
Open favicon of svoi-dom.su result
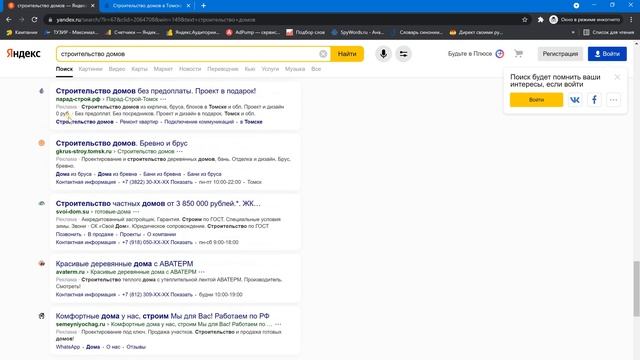pyautogui.click(x=42, y=203)
